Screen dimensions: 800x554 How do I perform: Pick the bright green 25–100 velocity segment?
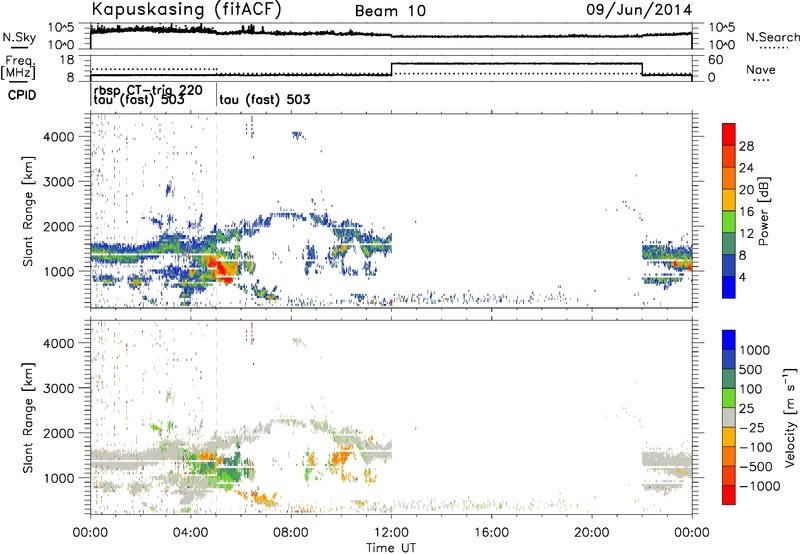[x=729, y=398]
